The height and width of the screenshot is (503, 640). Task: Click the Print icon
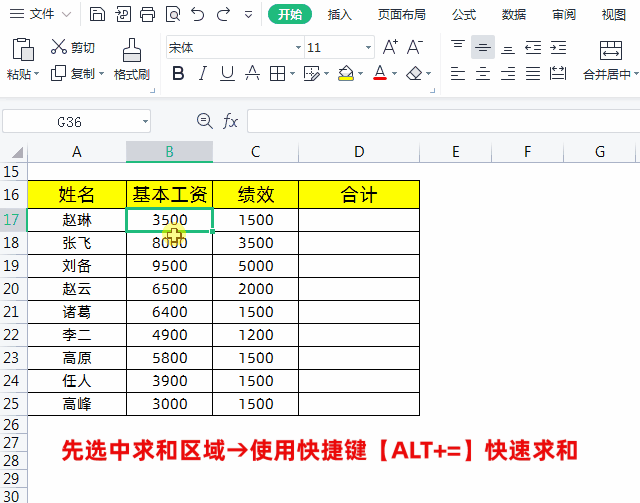[x=147, y=14]
